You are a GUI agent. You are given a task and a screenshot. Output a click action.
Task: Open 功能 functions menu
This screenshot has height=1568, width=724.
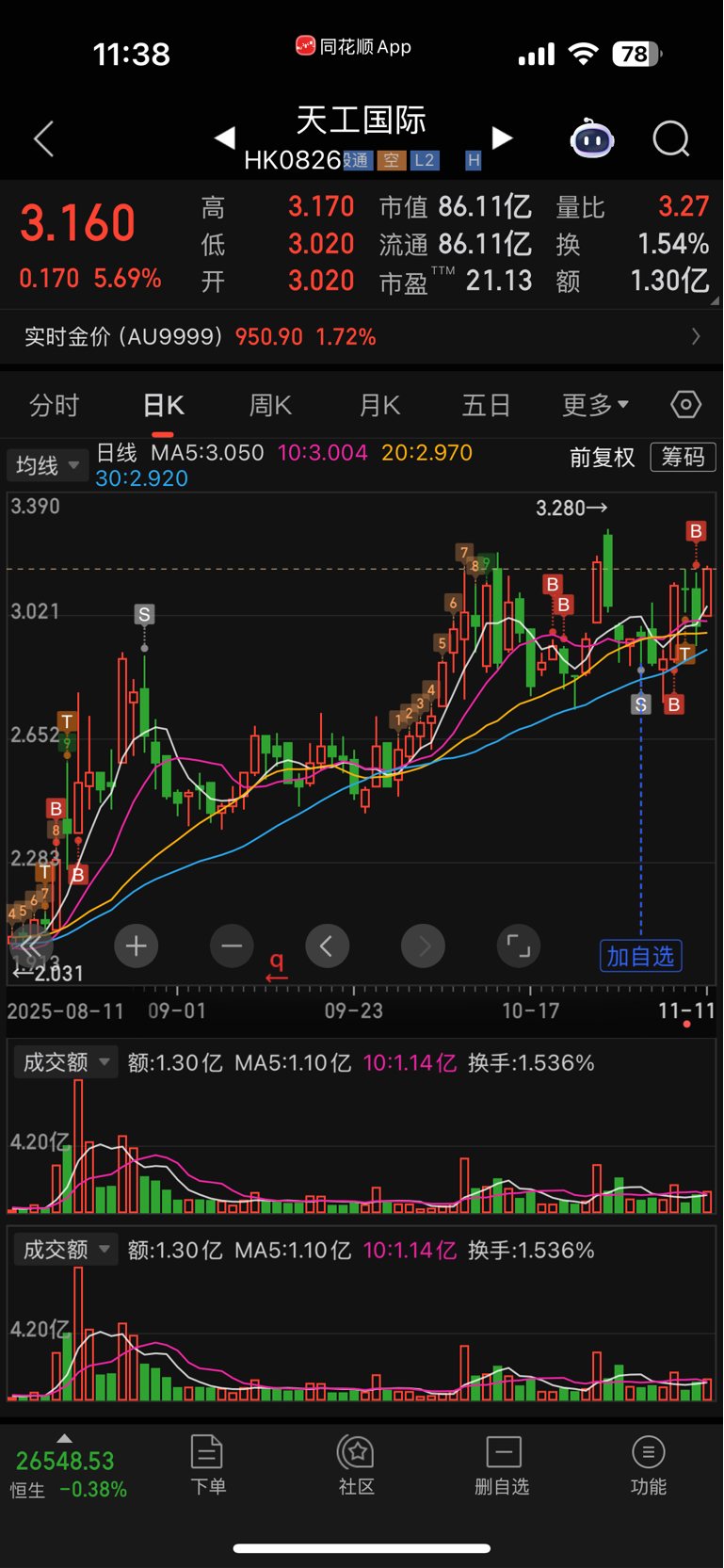tap(649, 1465)
